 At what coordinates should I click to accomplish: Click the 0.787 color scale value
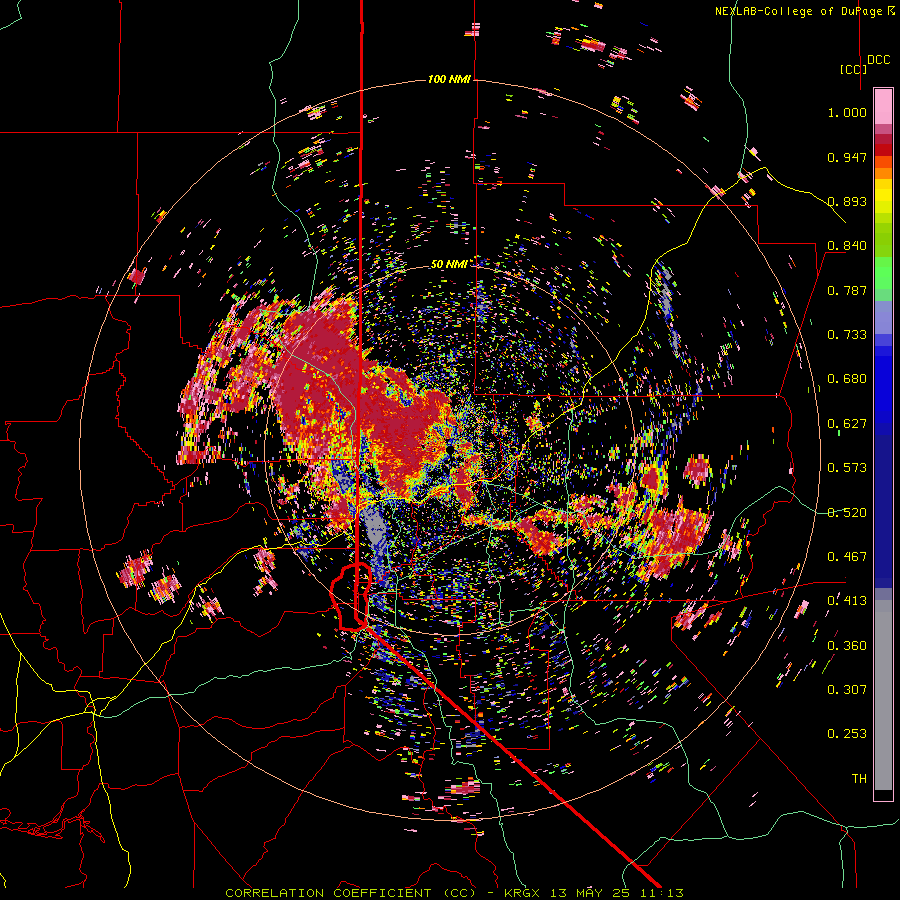tap(847, 290)
